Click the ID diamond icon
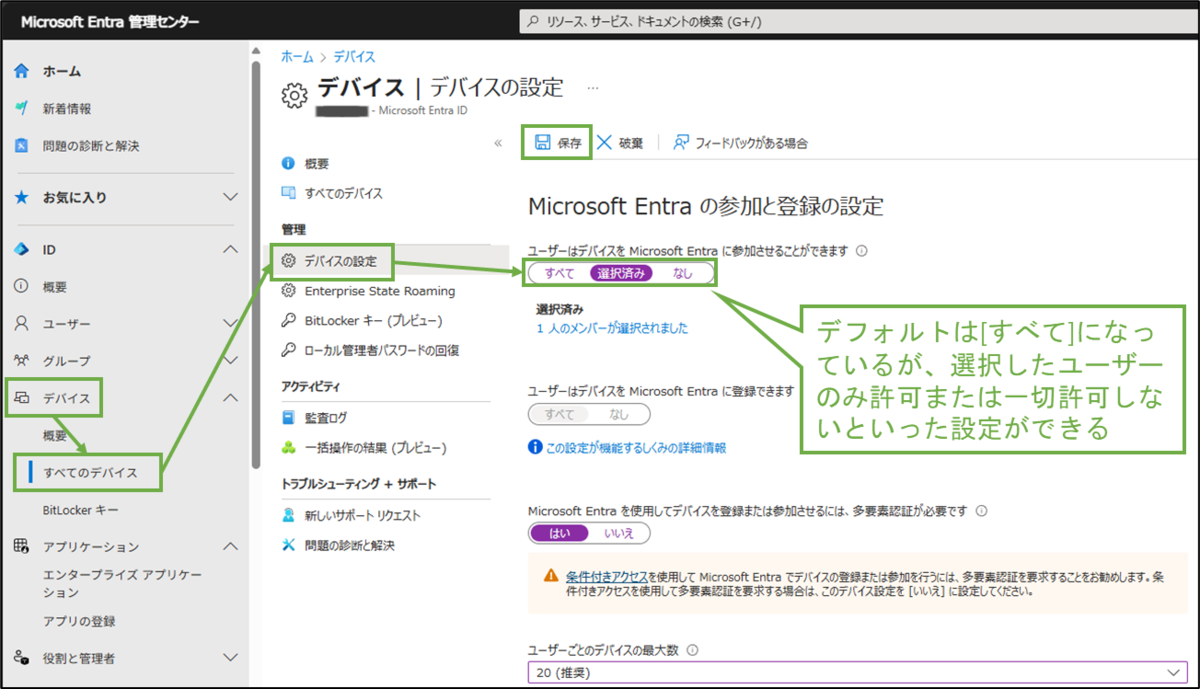 tap(21, 250)
